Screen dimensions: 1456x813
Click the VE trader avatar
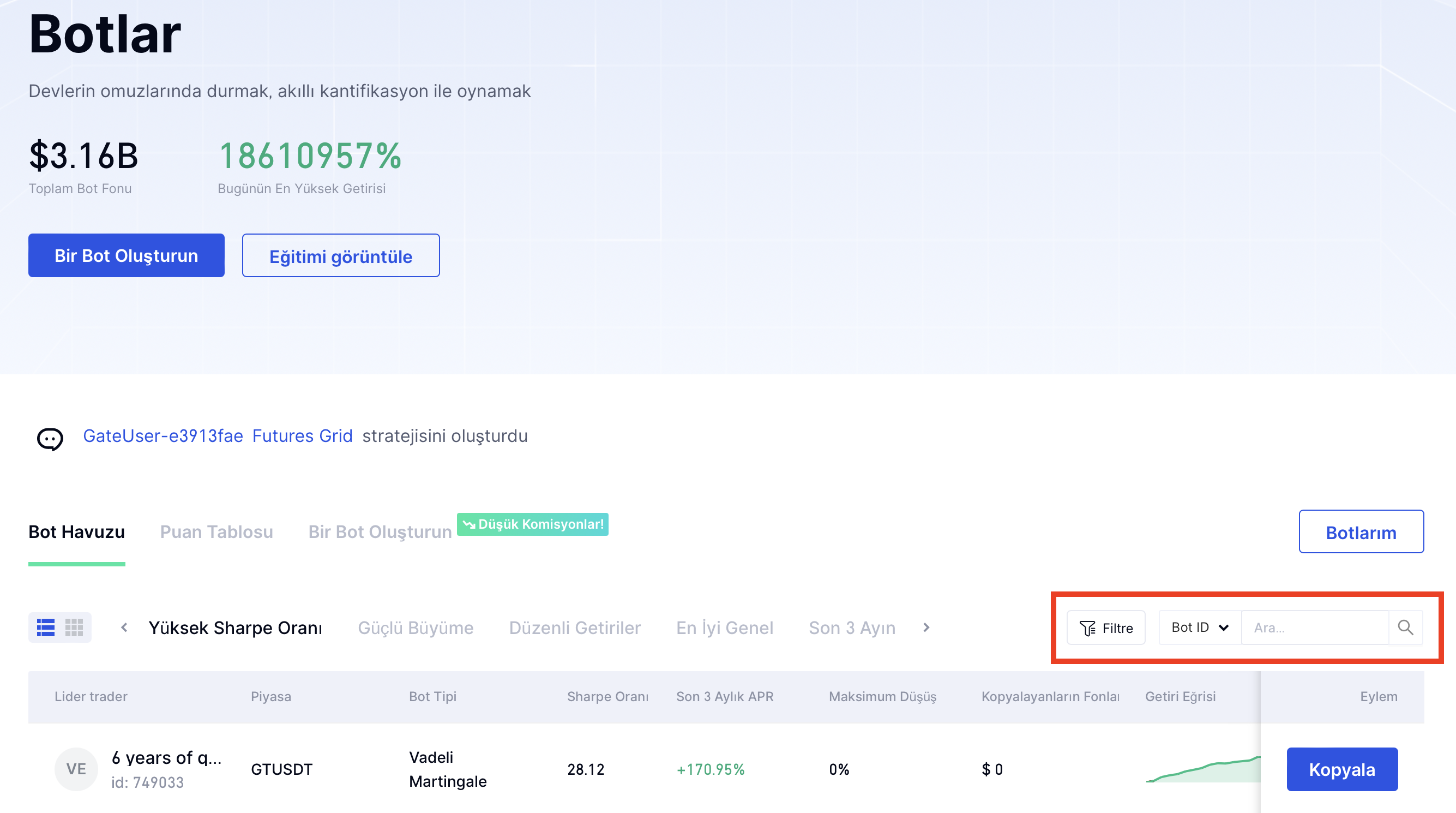(76, 769)
